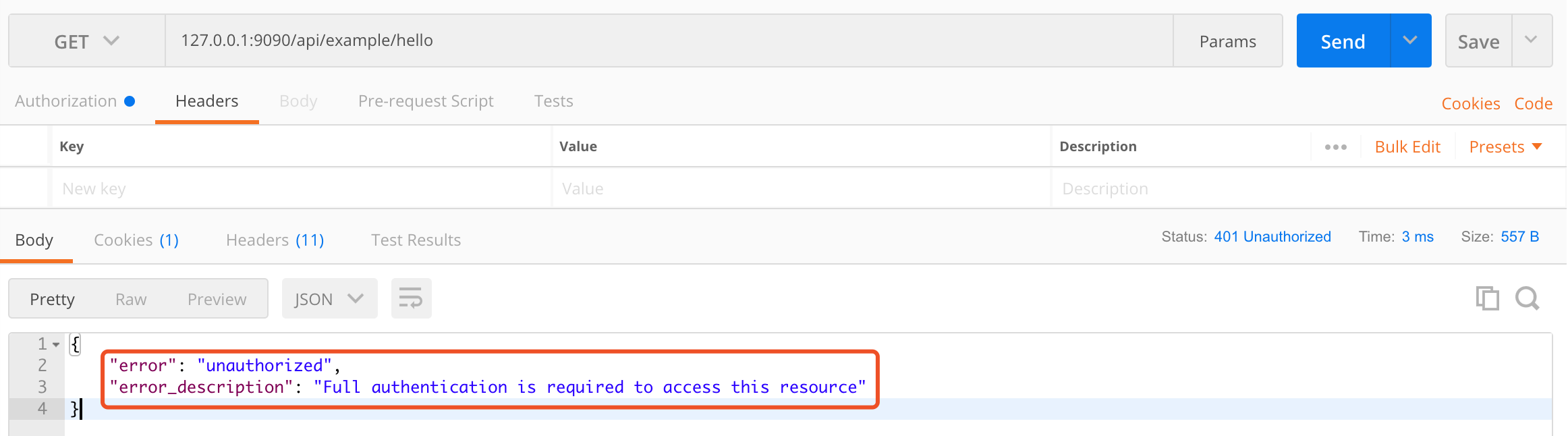Open the GET method dropdown

pyautogui.click(x=86, y=41)
